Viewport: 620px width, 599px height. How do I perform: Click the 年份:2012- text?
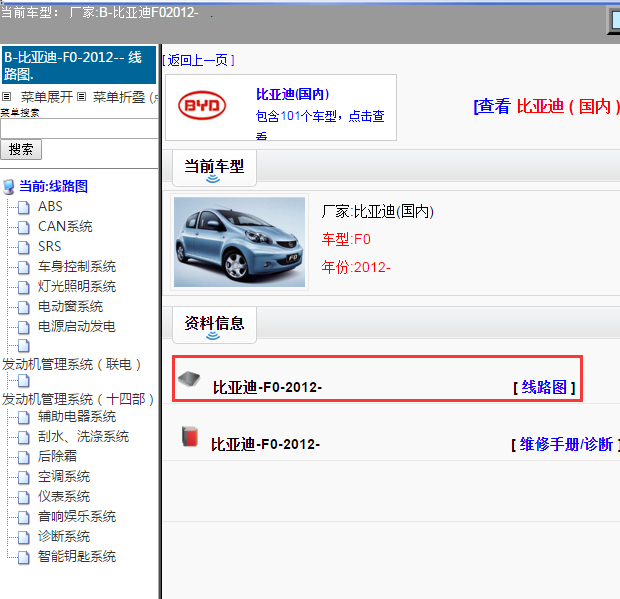(356, 268)
